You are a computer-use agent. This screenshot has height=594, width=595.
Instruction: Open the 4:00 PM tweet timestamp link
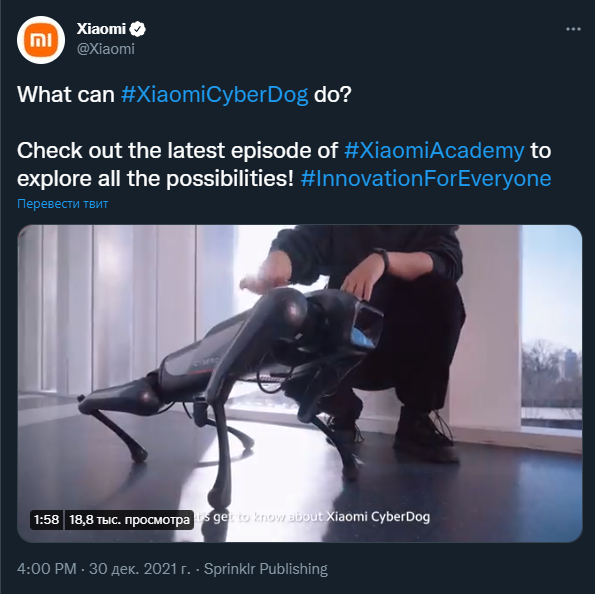[47, 569]
